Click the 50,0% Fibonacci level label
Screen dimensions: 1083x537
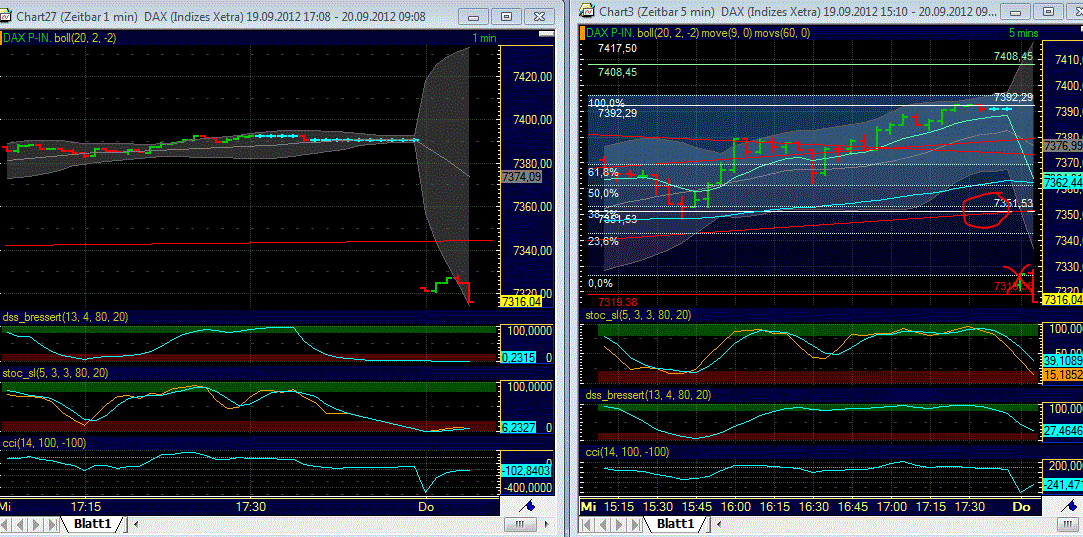(x=603, y=194)
